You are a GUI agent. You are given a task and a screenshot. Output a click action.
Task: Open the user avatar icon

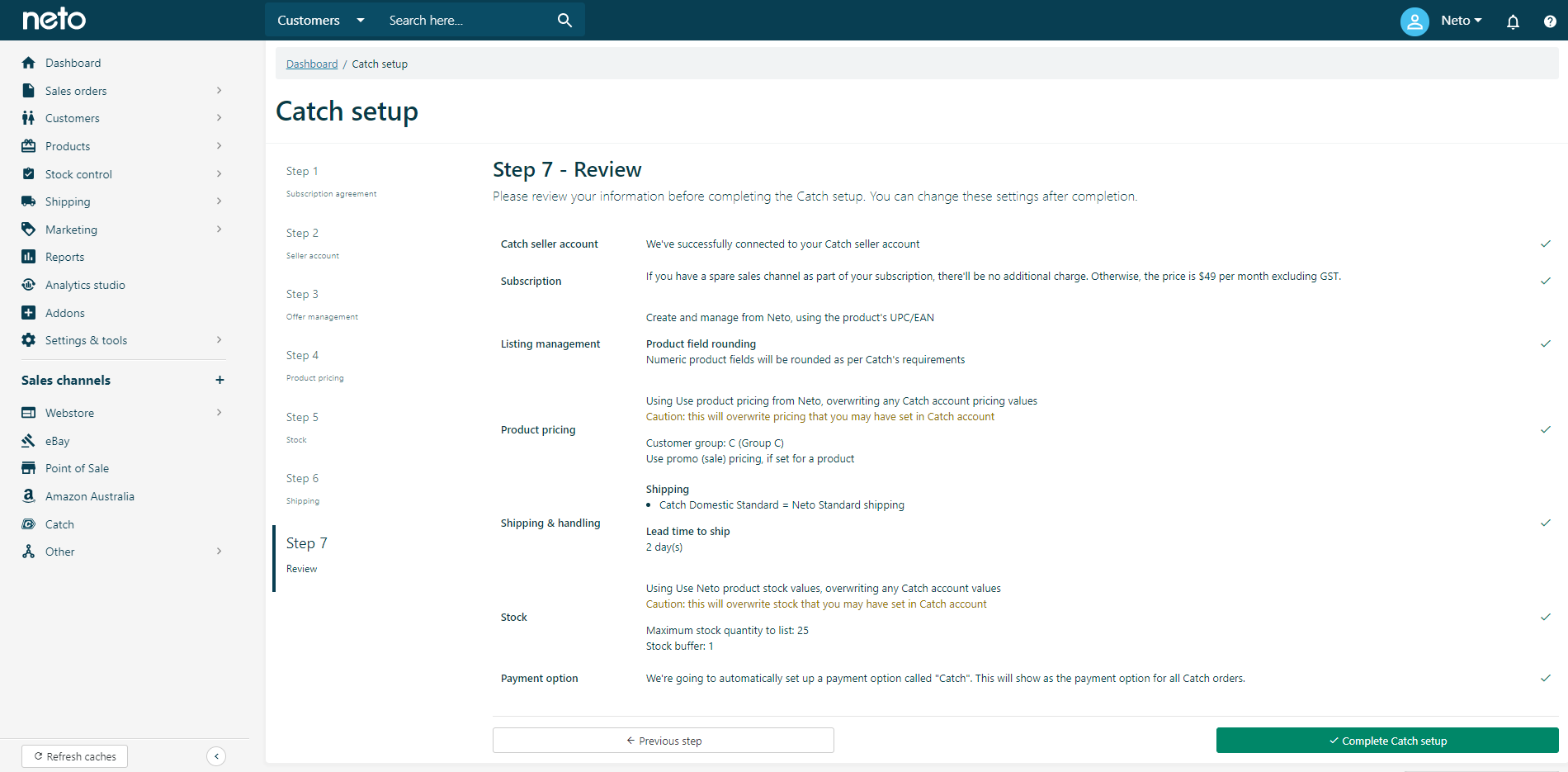click(x=1415, y=21)
